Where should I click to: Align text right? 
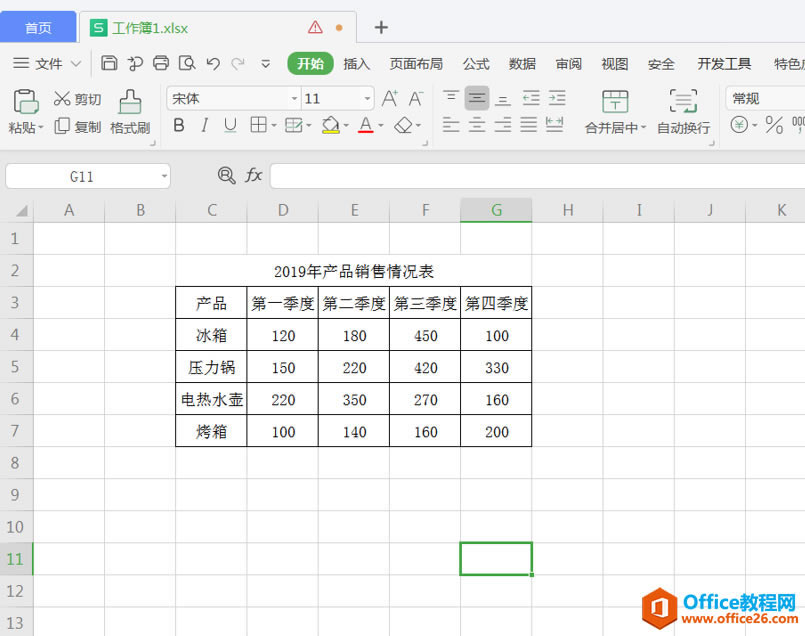tap(503, 125)
